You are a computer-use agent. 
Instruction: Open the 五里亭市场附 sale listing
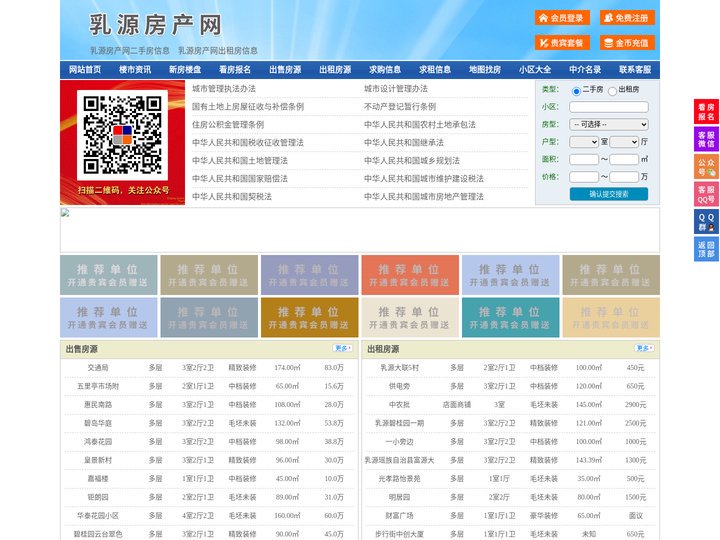[x=98, y=386]
